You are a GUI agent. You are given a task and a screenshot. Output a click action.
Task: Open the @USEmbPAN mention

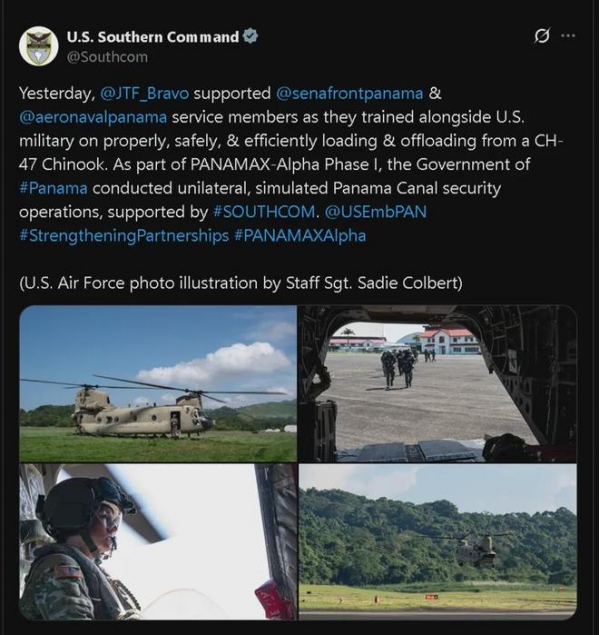(375, 212)
